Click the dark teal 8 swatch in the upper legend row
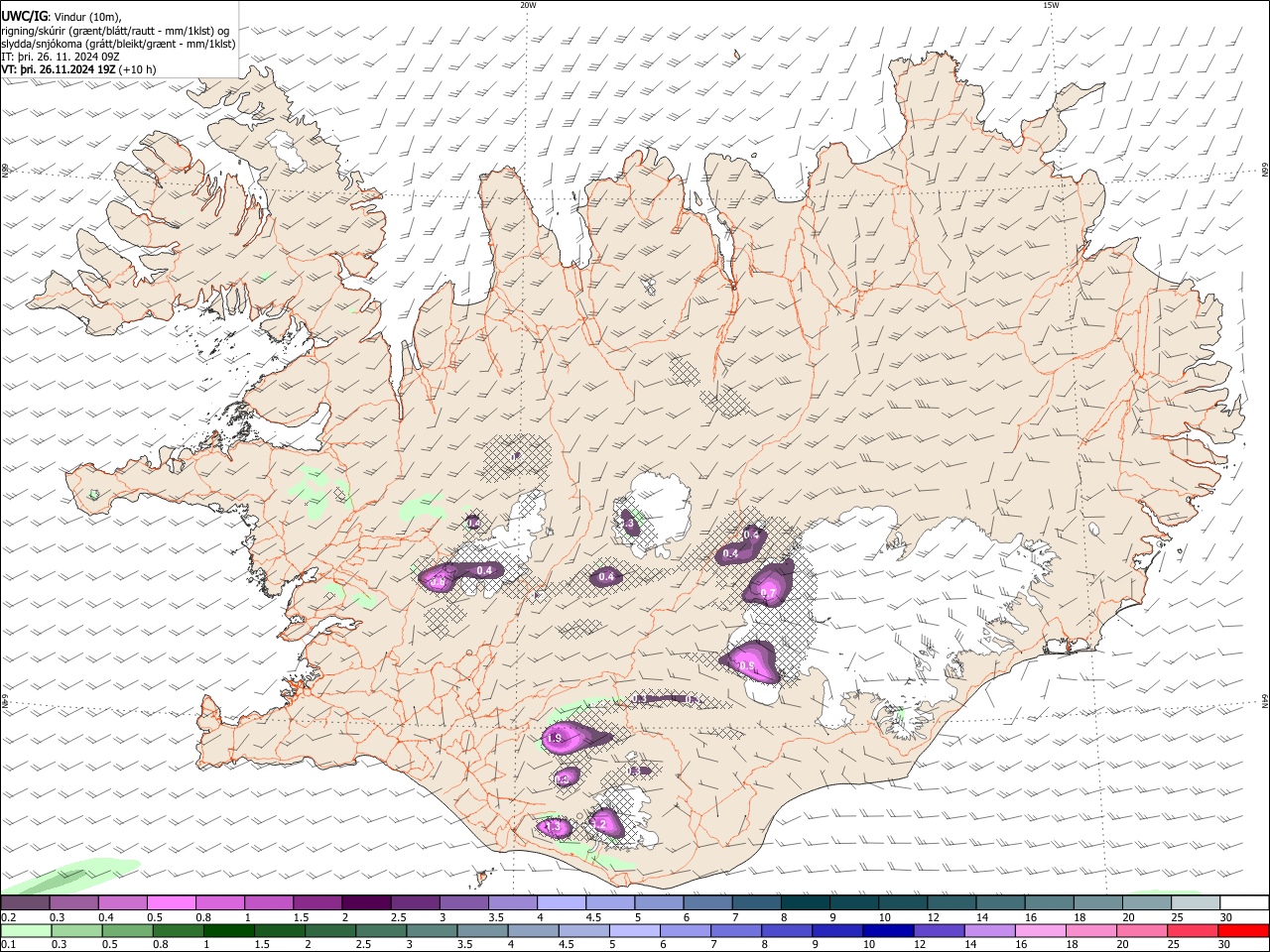 (x=806, y=902)
